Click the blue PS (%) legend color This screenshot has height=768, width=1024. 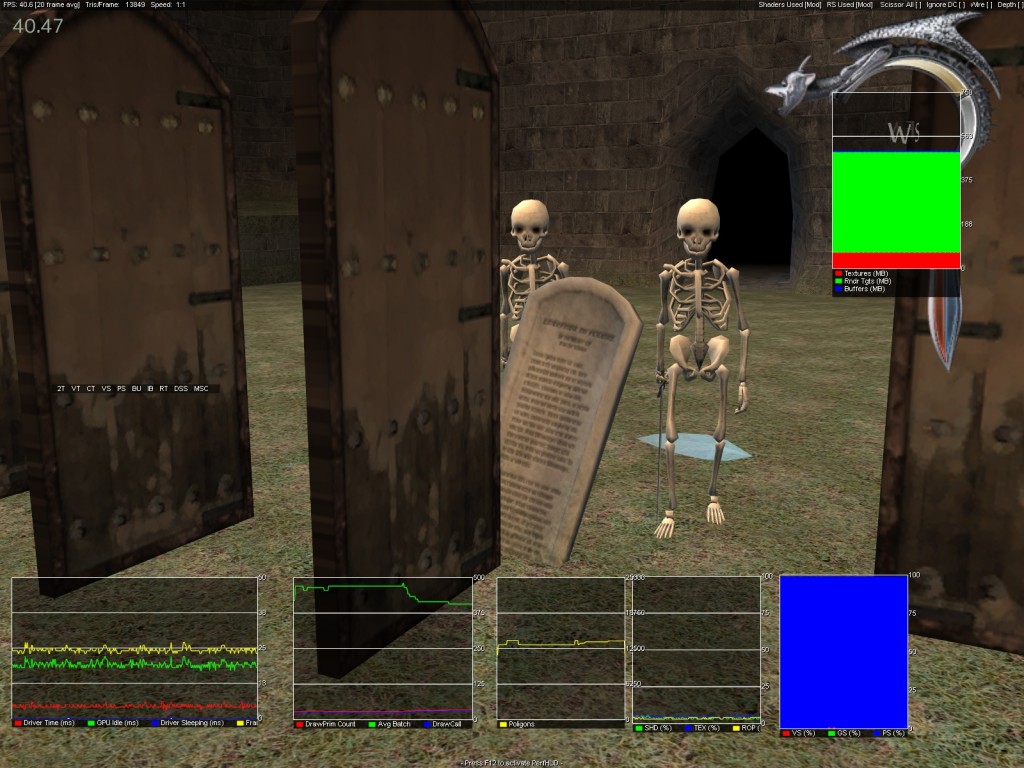click(x=877, y=733)
